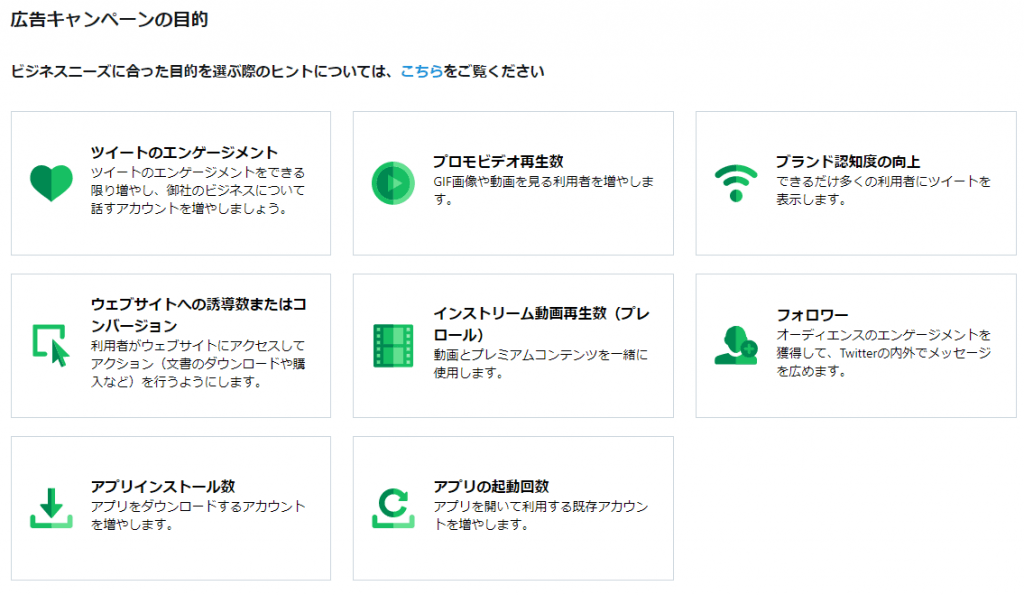Pick the ウェブサイトへの誘導数またはコンバージョン card
This screenshot has height=595, width=1024.
click(x=170, y=344)
